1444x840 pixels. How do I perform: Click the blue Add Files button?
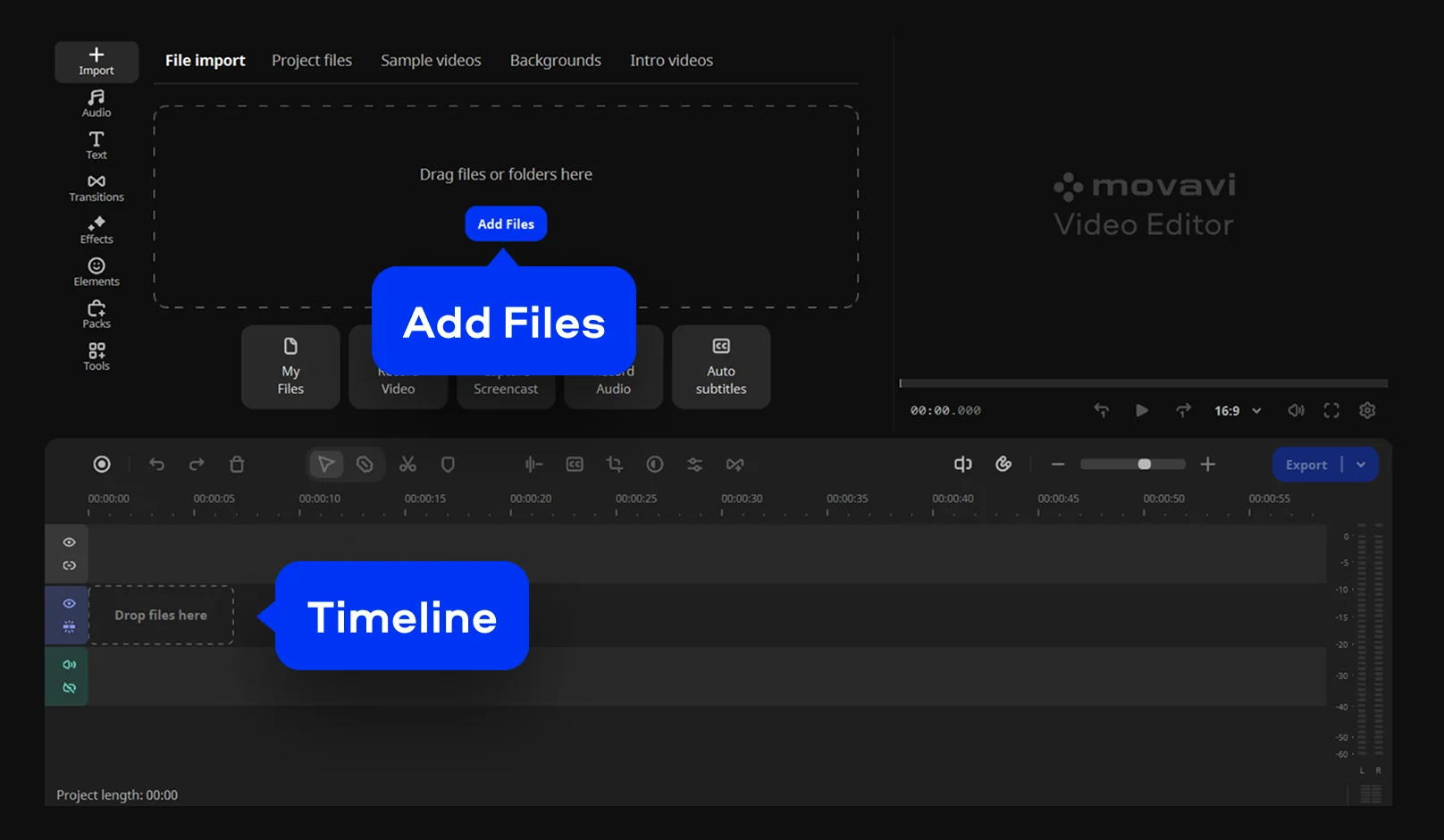(x=506, y=223)
